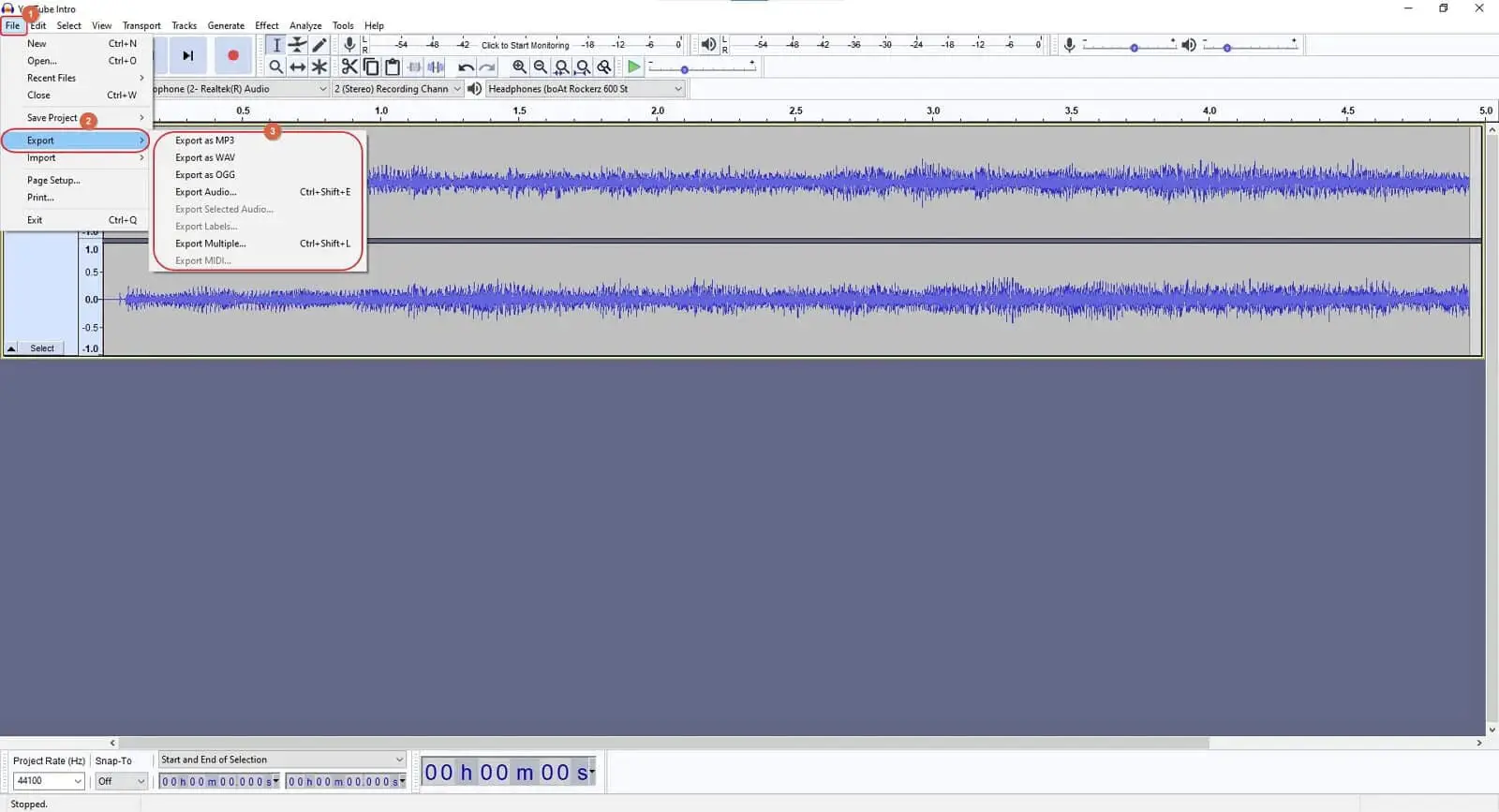Undo the last action
Image resolution: width=1499 pixels, height=812 pixels.
pos(466,66)
